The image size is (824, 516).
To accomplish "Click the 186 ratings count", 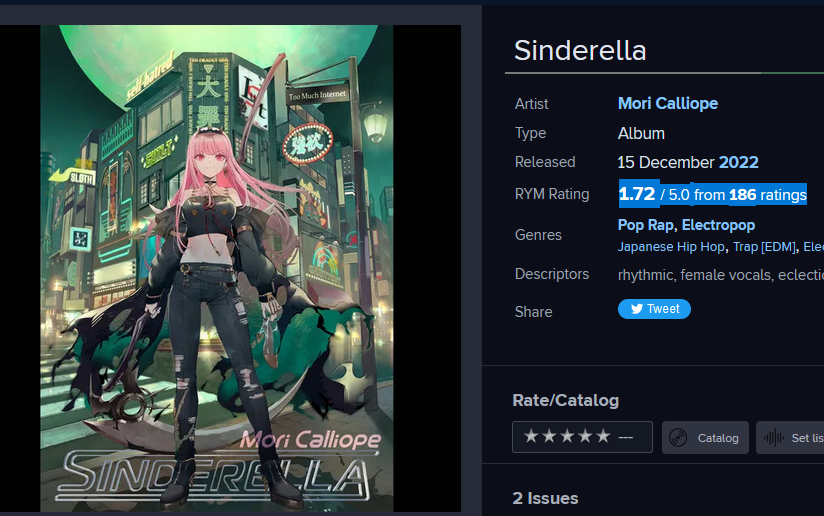I will coord(743,195).
